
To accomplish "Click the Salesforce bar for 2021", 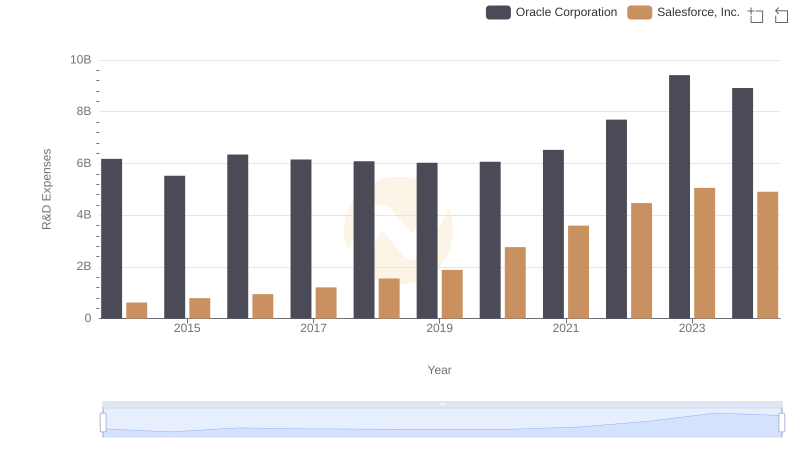I will point(579,272).
